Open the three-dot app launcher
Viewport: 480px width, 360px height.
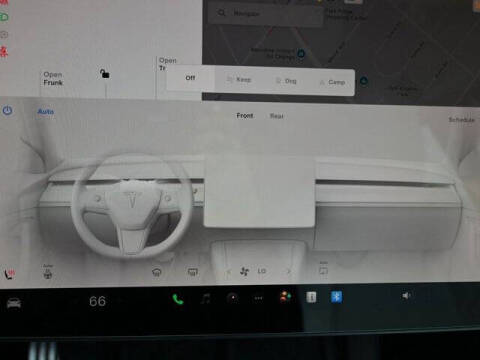258,298
